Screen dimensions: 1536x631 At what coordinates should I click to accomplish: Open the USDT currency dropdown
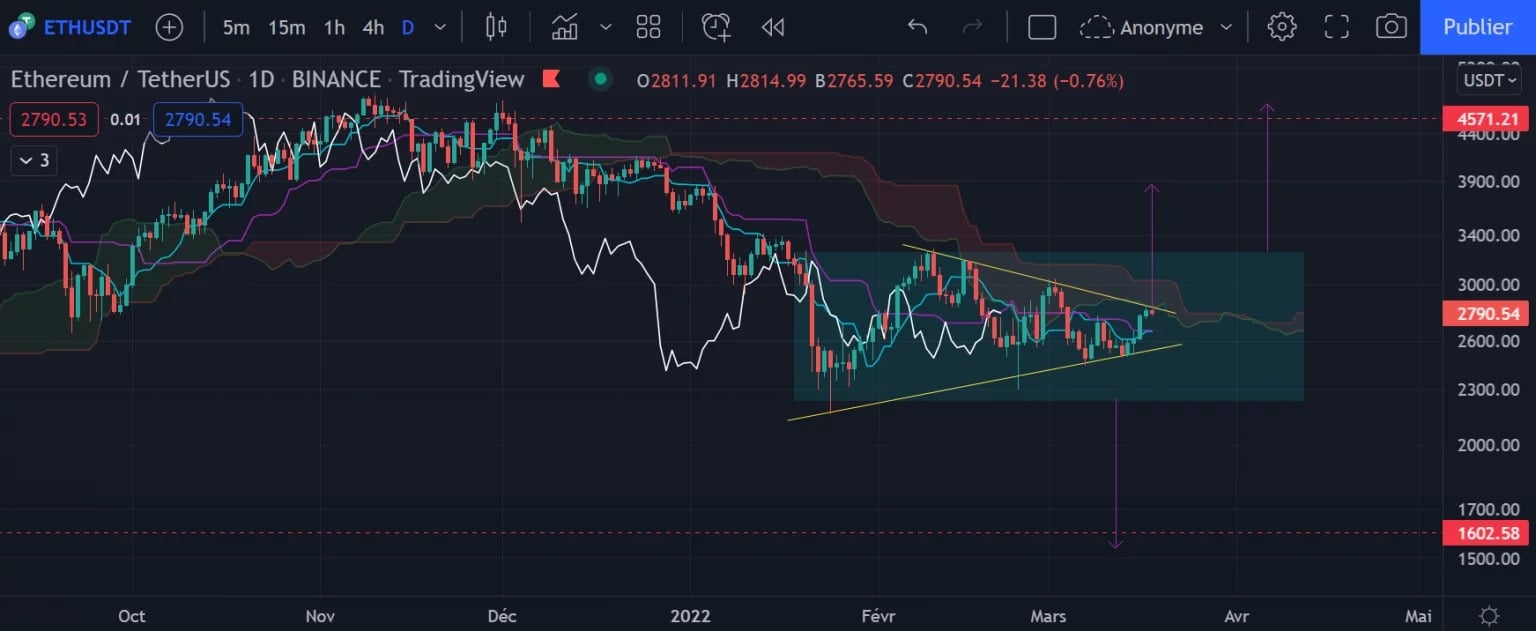(x=1489, y=80)
